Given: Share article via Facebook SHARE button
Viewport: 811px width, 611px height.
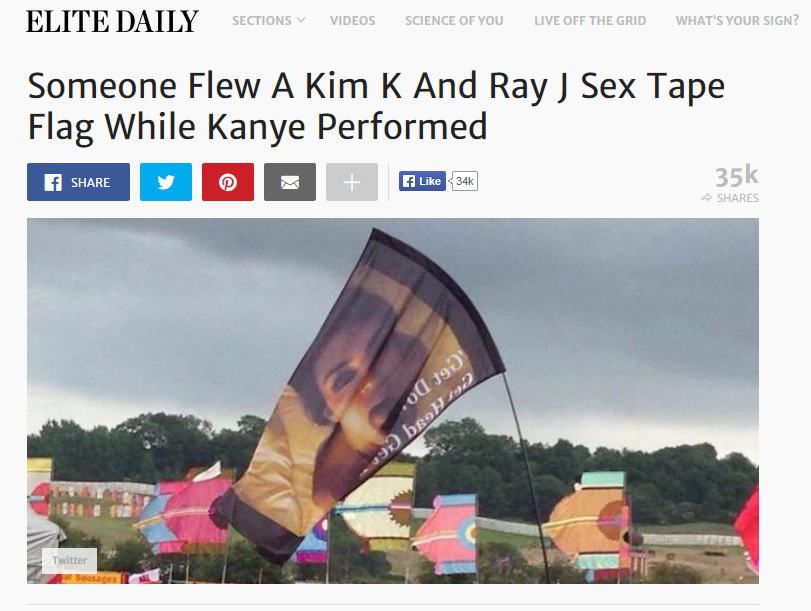Looking at the screenshot, I should [78, 182].
